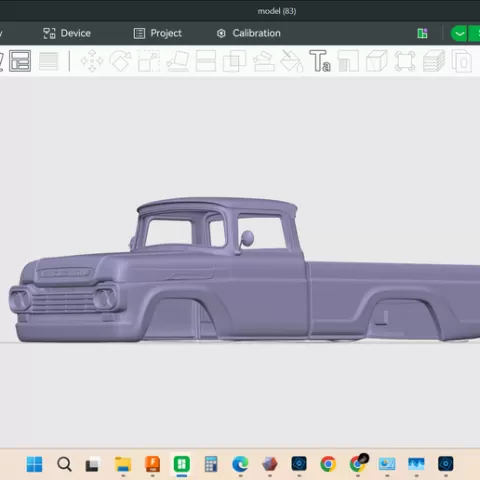Viewport: 480px width, 480px height.
Task: Select the Text shape 'Ta' tool
Action: click(x=320, y=61)
